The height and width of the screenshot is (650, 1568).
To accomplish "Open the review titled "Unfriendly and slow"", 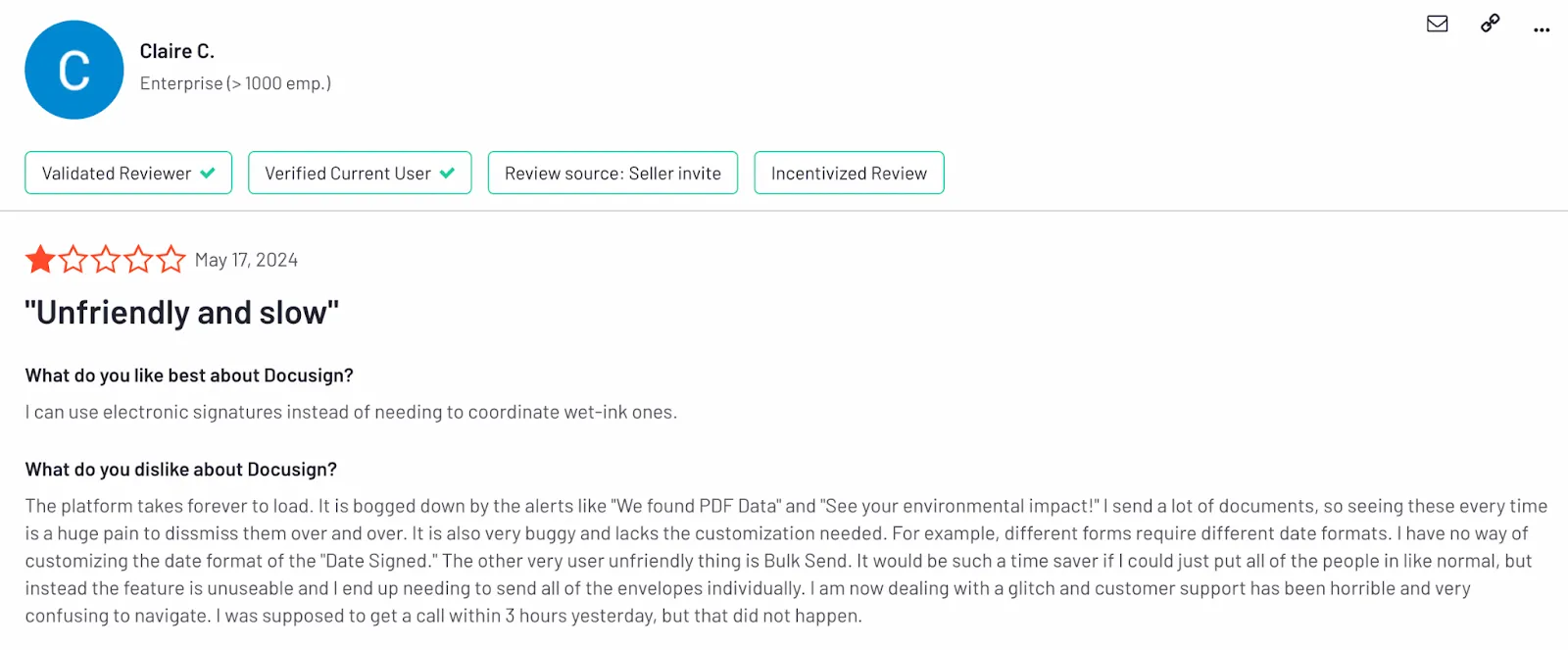I will point(180,312).
